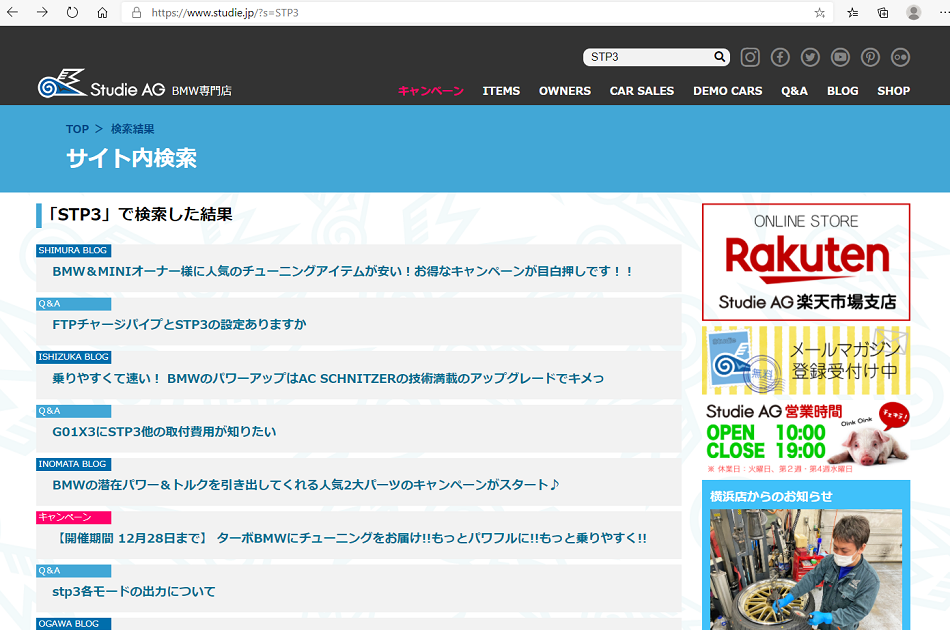Visit Studie AG Instagram icon

pyautogui.click(x=750, y=57)
